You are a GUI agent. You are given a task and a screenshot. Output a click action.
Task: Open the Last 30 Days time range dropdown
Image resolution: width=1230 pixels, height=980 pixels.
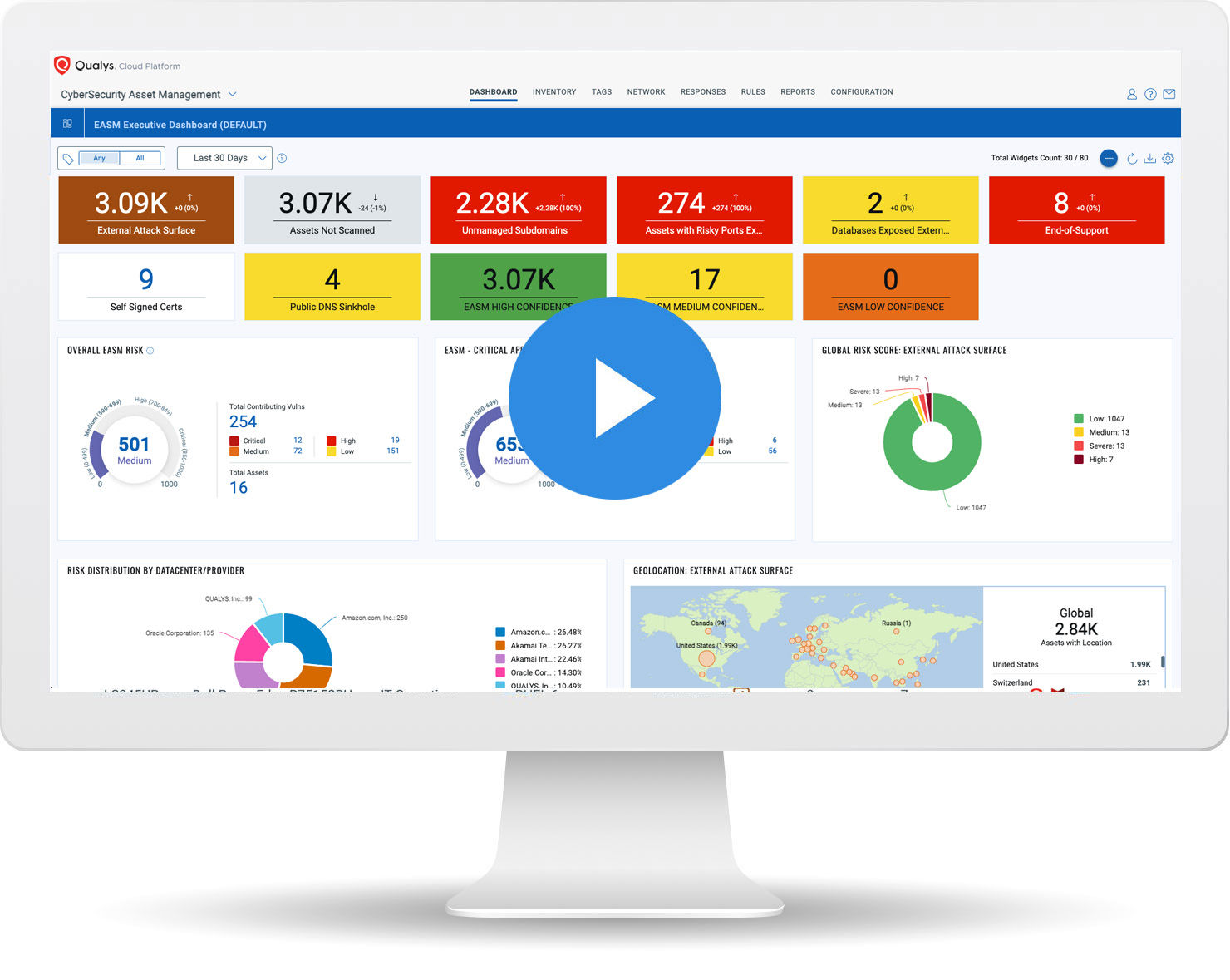pyautogui.click(x=225, y=158)
